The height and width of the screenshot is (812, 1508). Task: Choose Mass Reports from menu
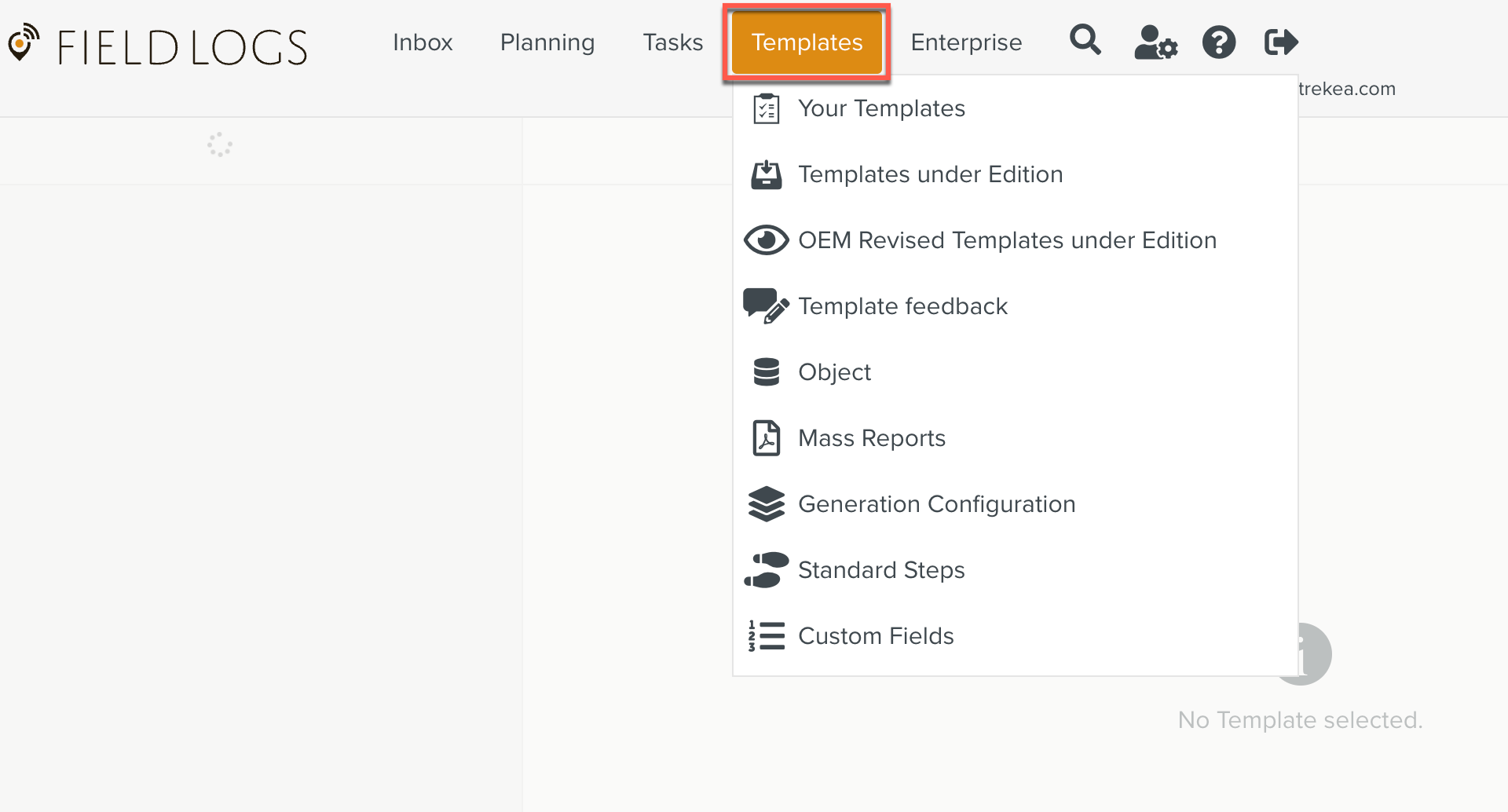click(x=1015, y=438)
